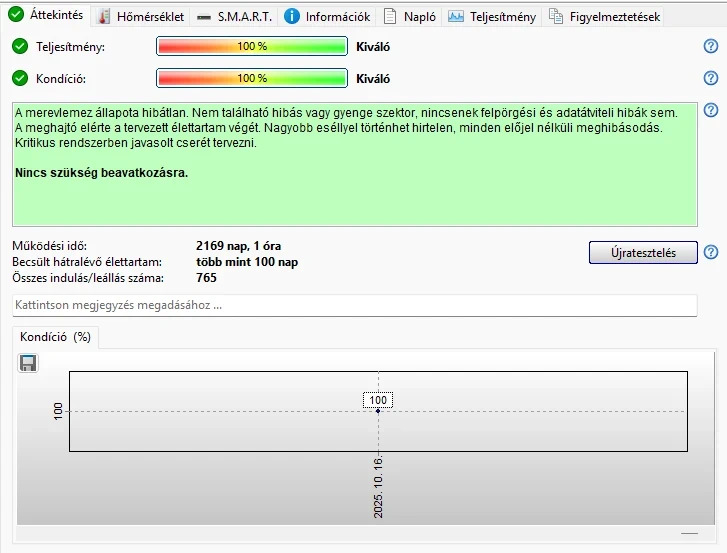Click the Újratesztelés button

pos(643,253)
